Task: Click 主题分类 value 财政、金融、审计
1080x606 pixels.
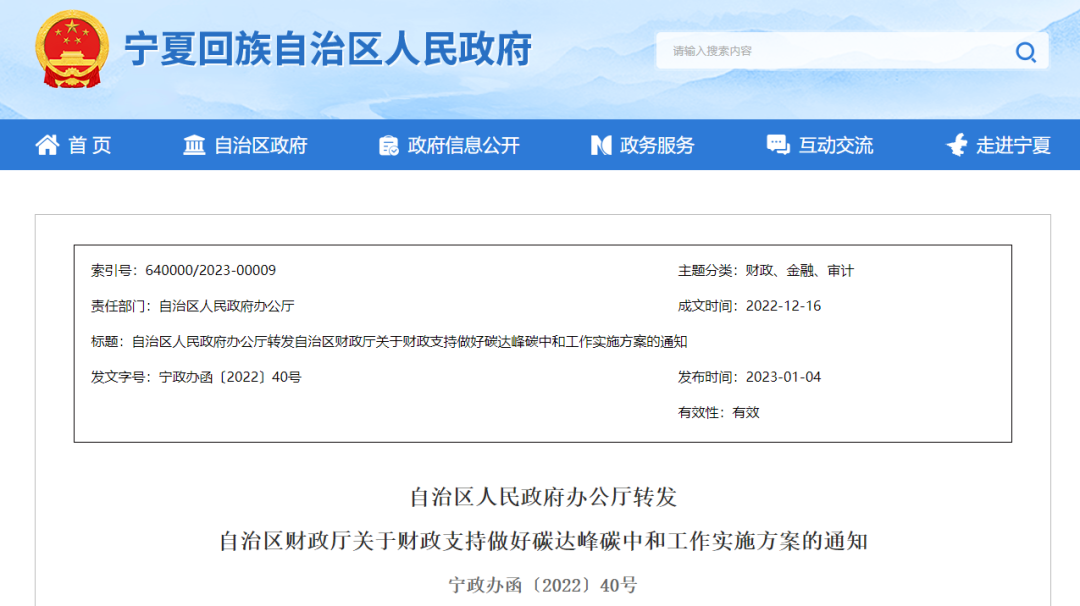Action: tap(799, 271)
